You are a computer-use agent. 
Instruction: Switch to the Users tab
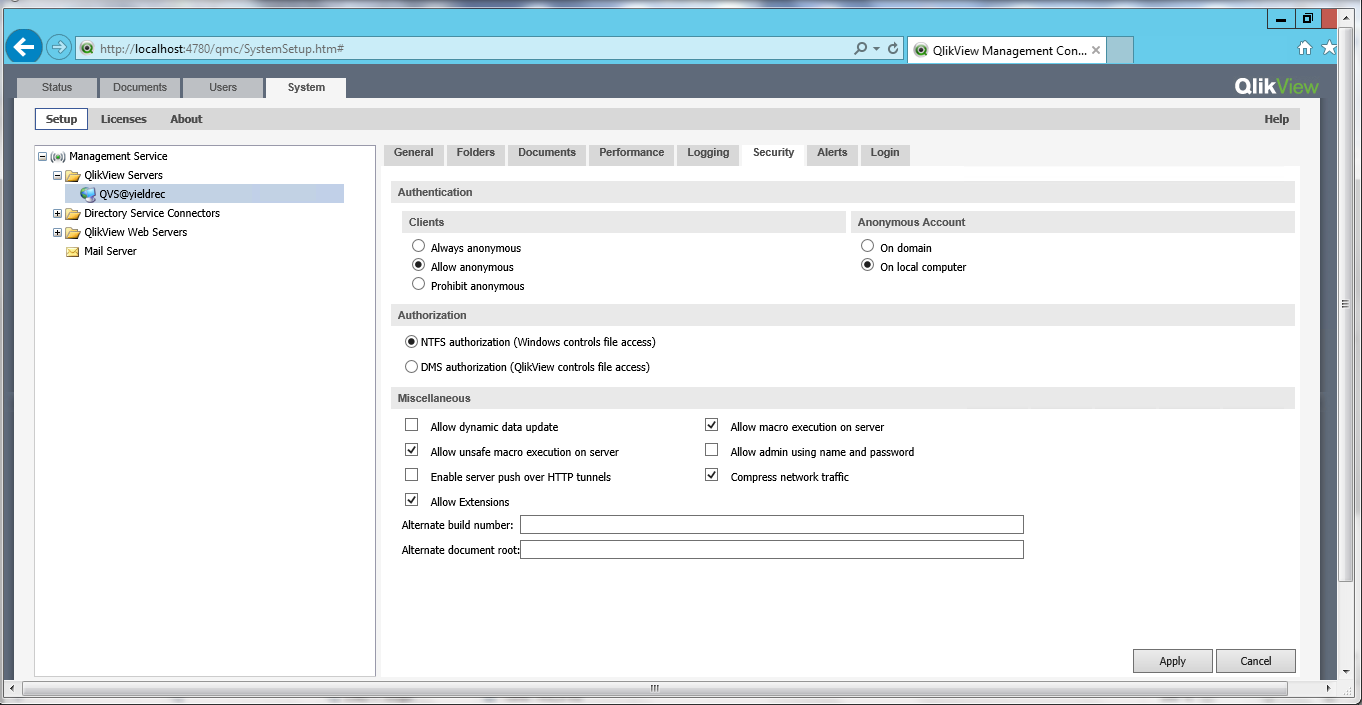click(x=223, y=87)
